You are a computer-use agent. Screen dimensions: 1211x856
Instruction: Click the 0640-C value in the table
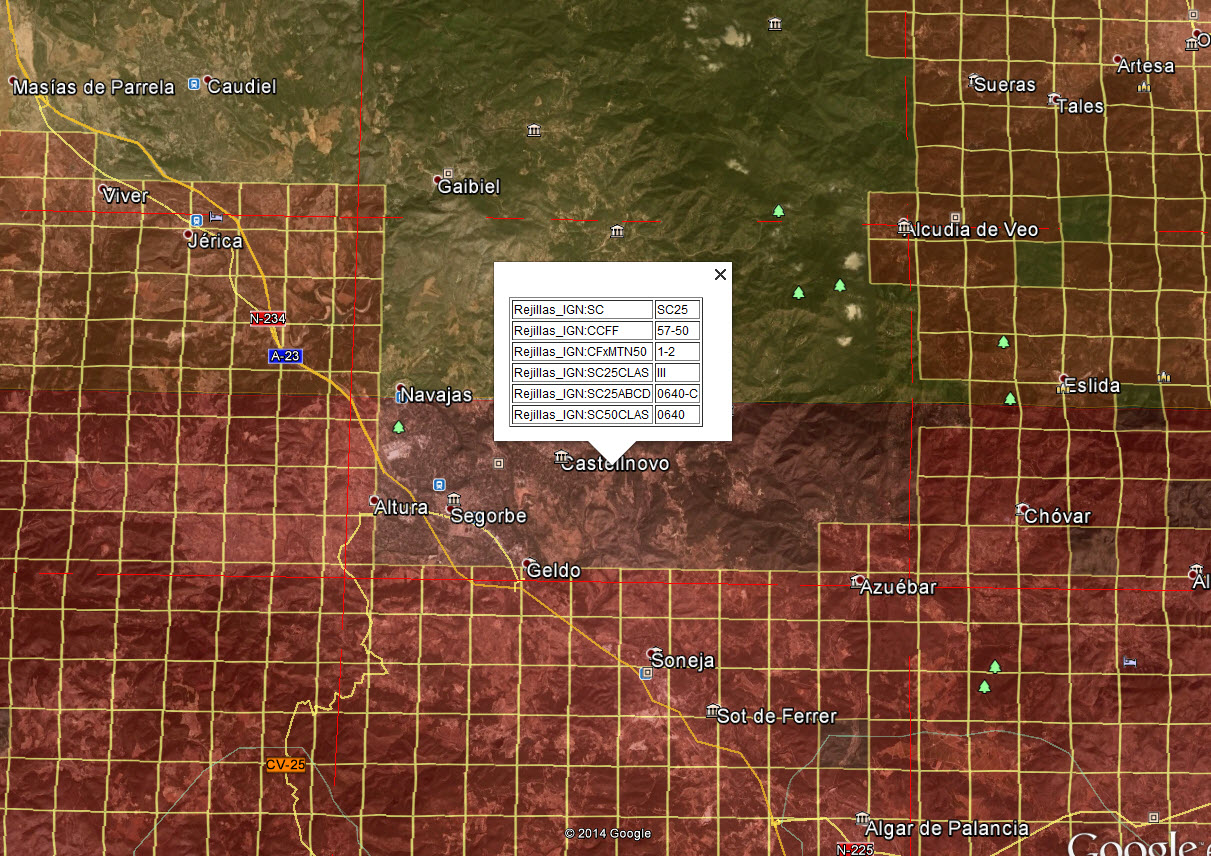click(x=677, y=393)
